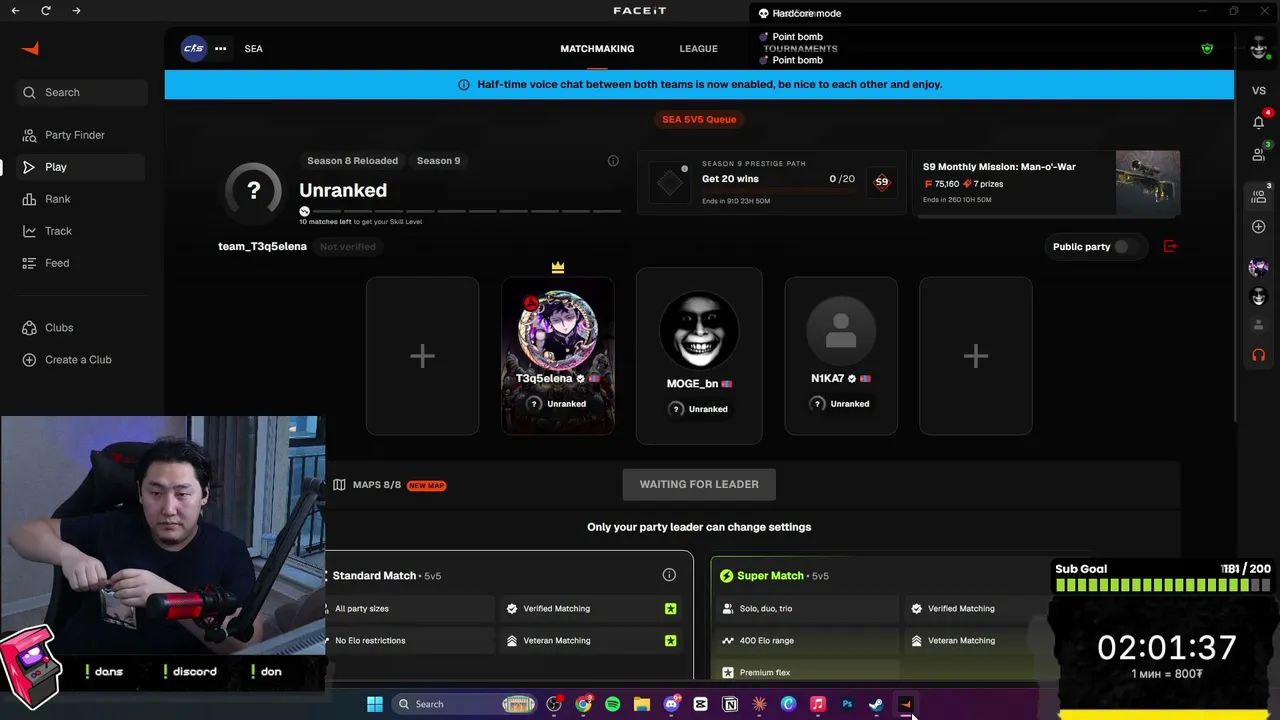Screen dimensions: 1280x720
Task: Click the sidebar Search field
Action: click(x=82, y=92)
